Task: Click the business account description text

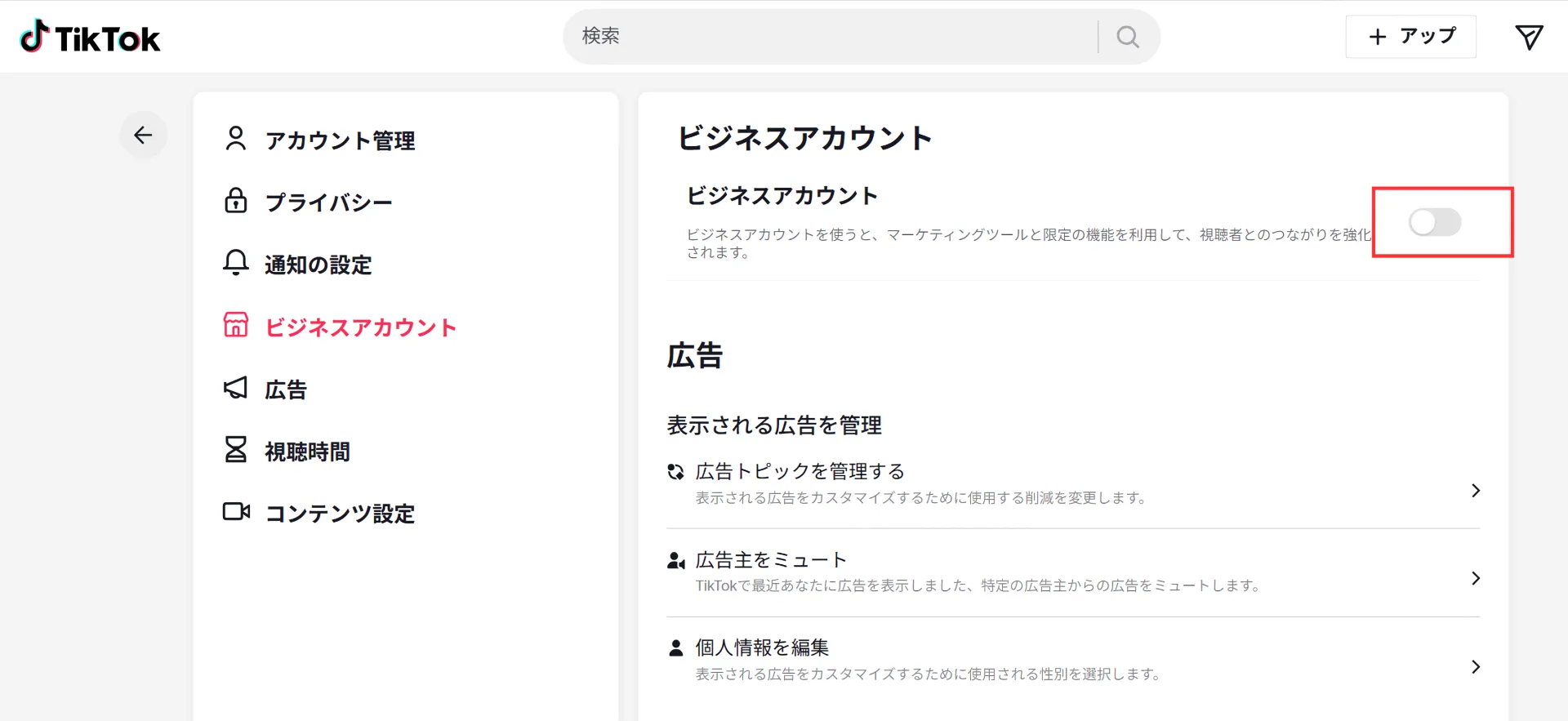Action: [x=1029, y=243]
